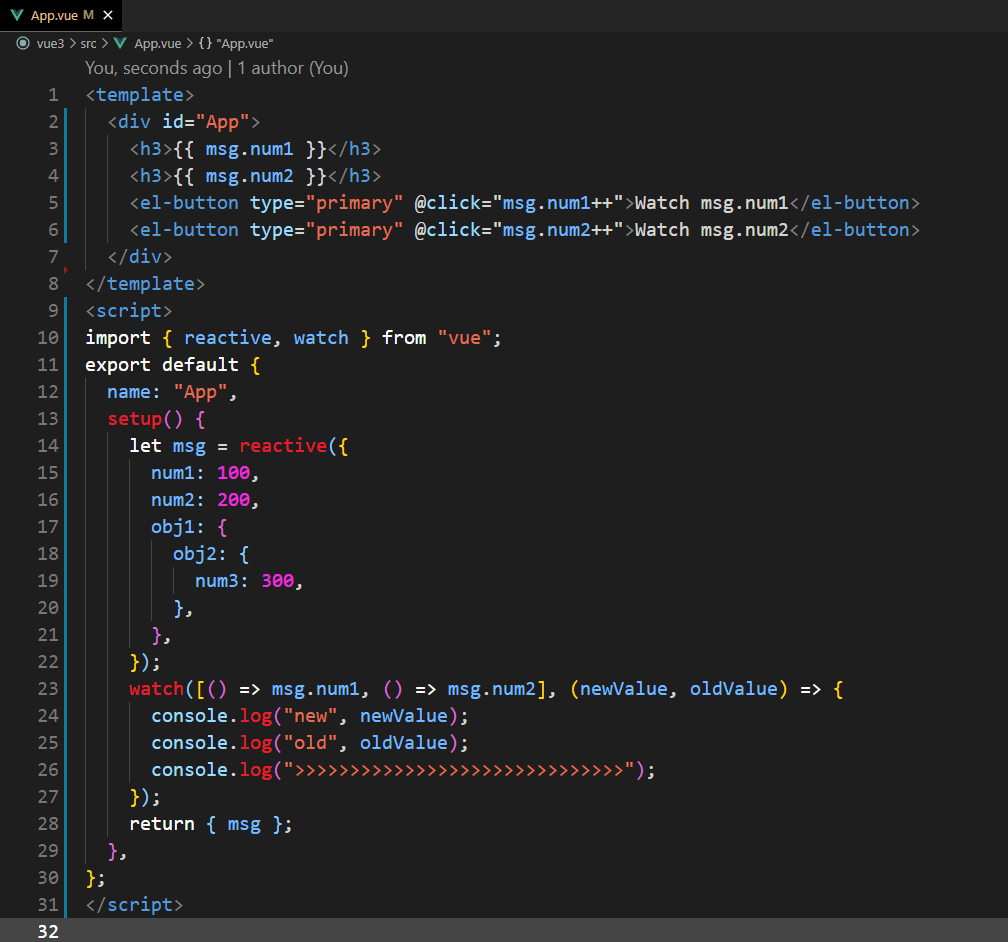Click the value 200 on line 16

pos(233,500)
